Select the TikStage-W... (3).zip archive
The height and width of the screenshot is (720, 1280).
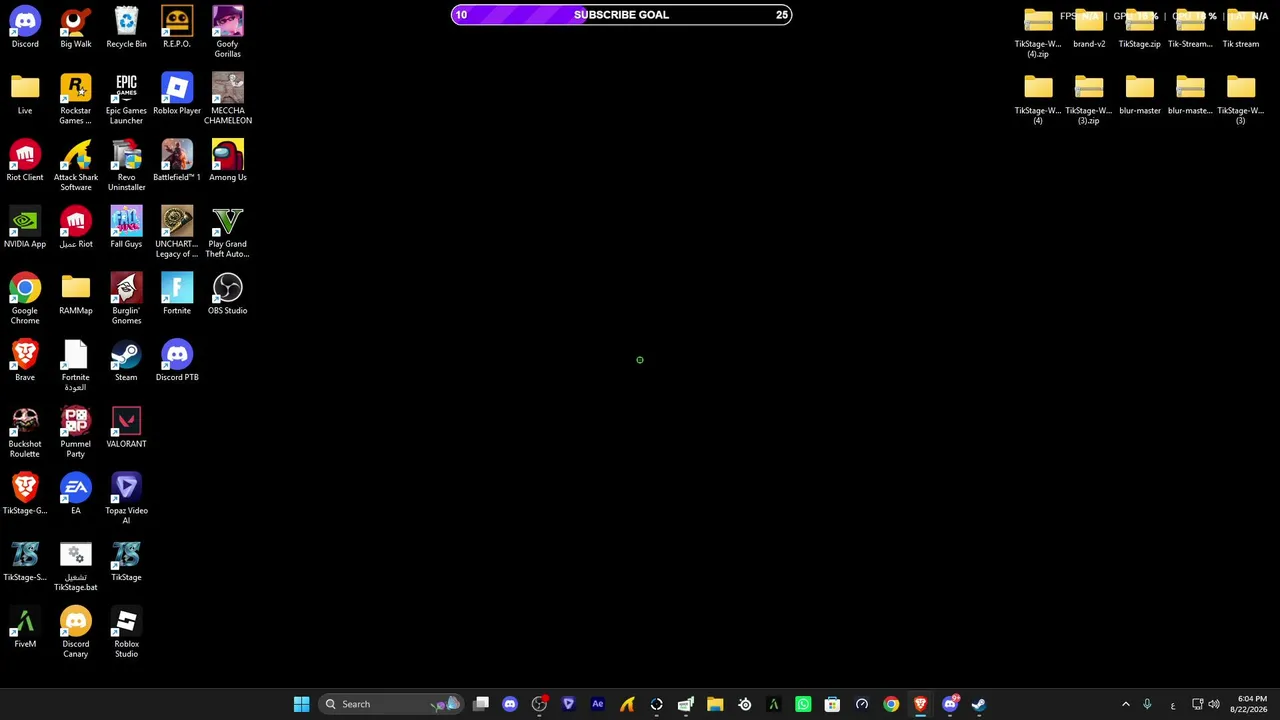coord(1089,99)
